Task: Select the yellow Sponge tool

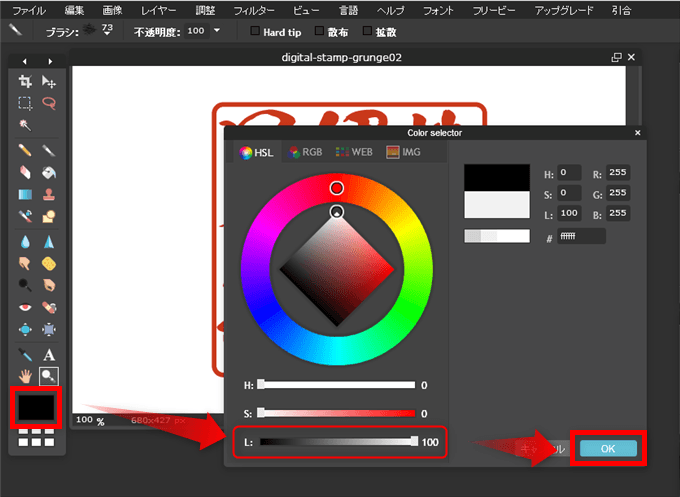Action: [49, 263]
